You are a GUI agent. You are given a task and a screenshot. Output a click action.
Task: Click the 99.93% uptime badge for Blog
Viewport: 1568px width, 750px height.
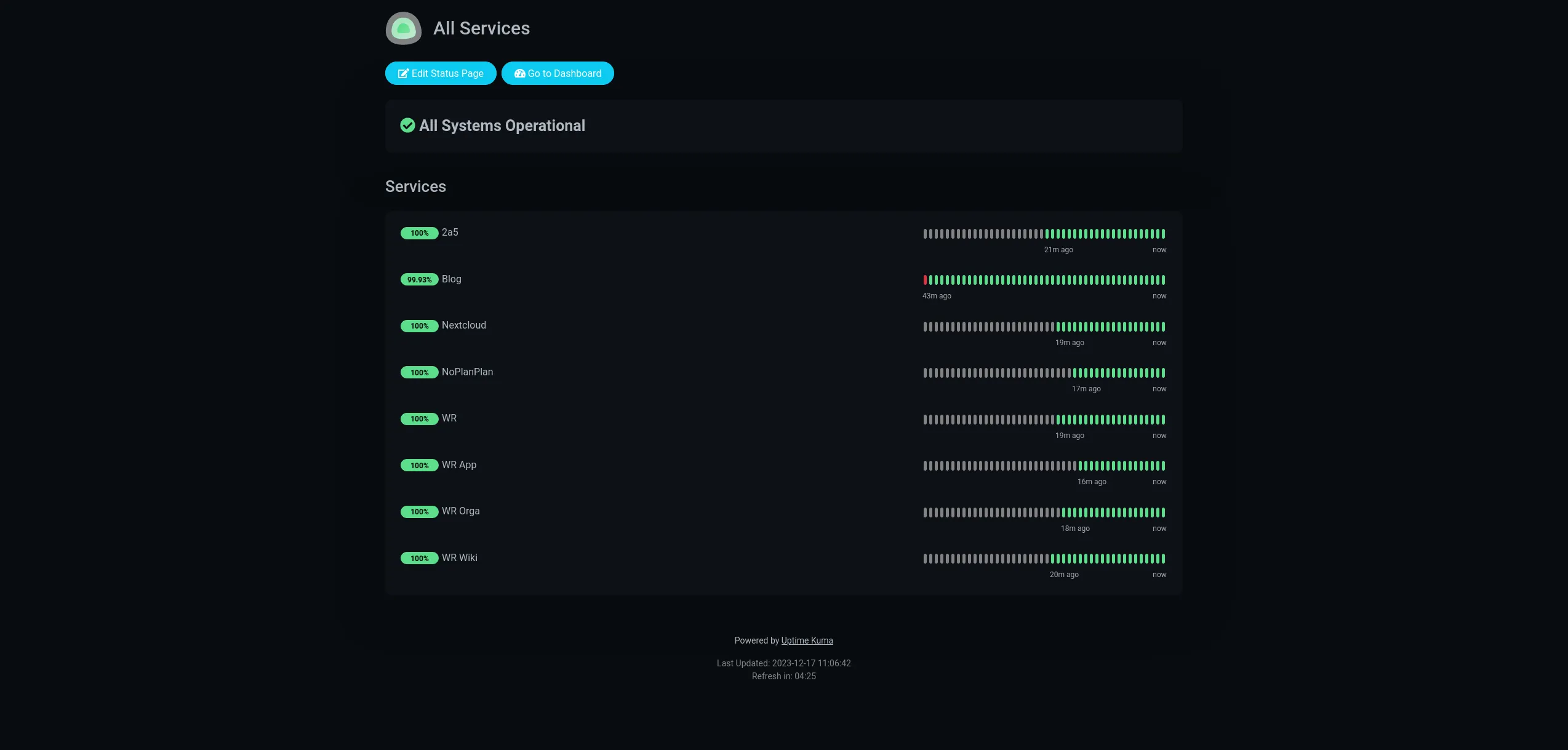(x=419, y=279)
